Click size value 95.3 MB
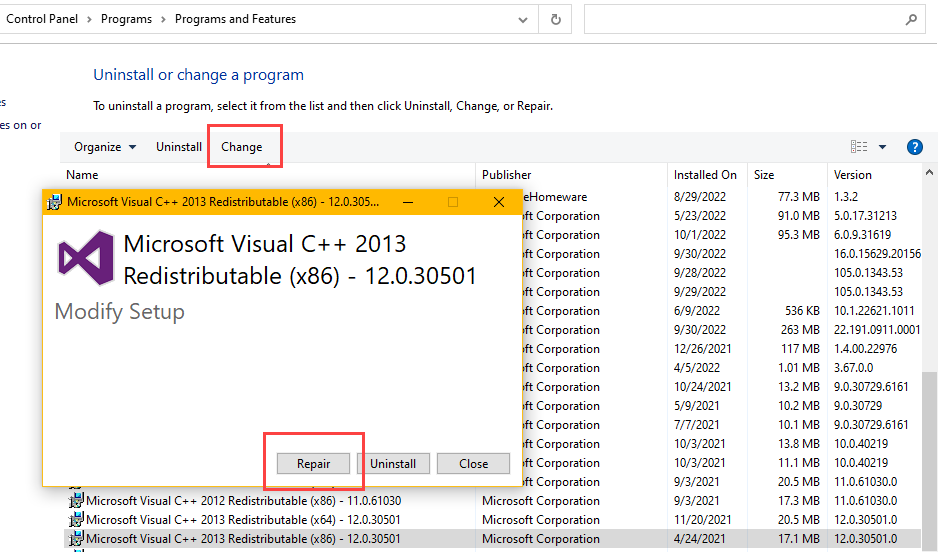Screen dimensions: 938x552 tap(799, 234)
